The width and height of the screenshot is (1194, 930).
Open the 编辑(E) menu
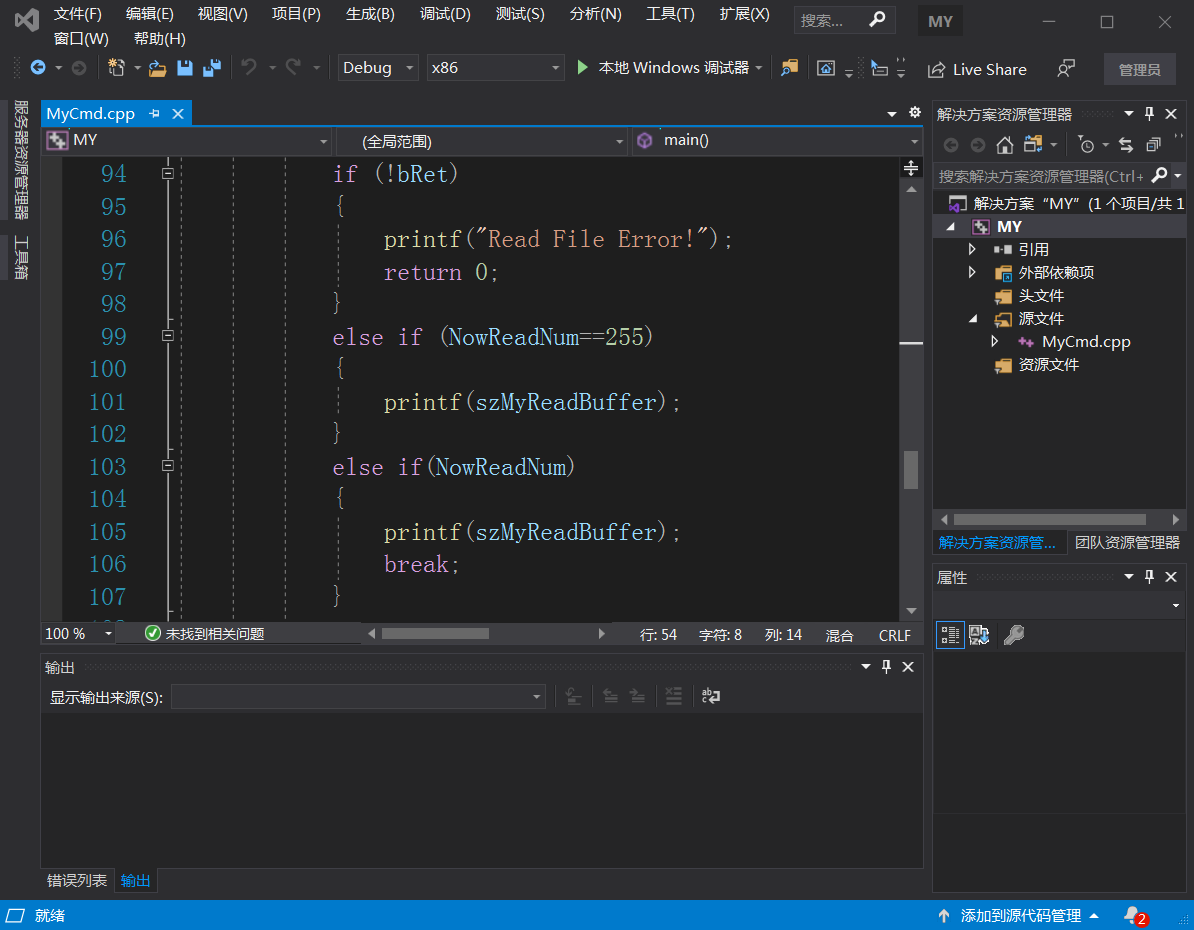click(149, 14)
